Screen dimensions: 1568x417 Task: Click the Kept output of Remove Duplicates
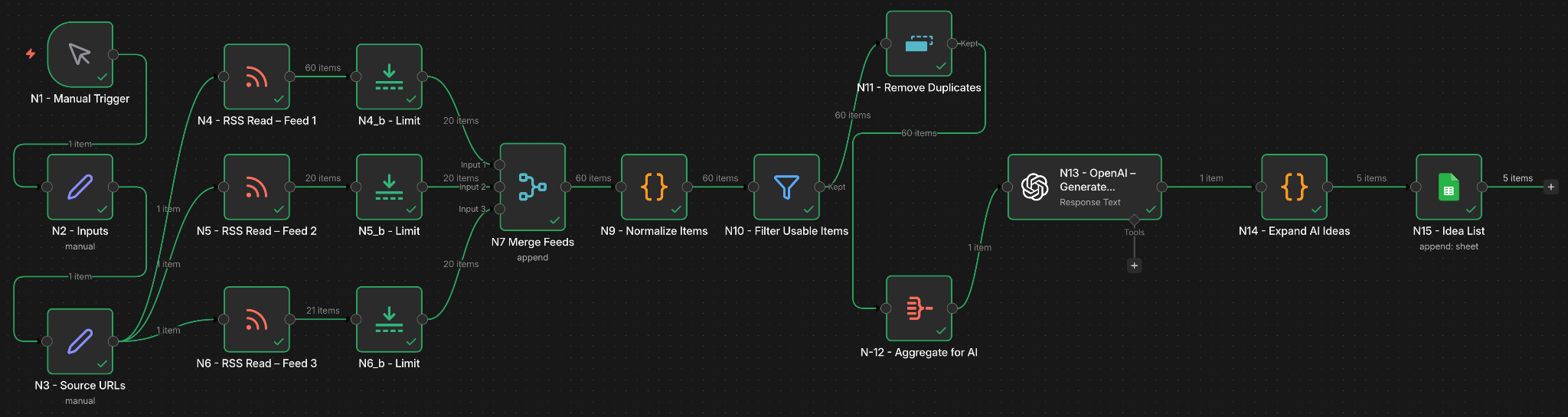(x=952, y=44)
